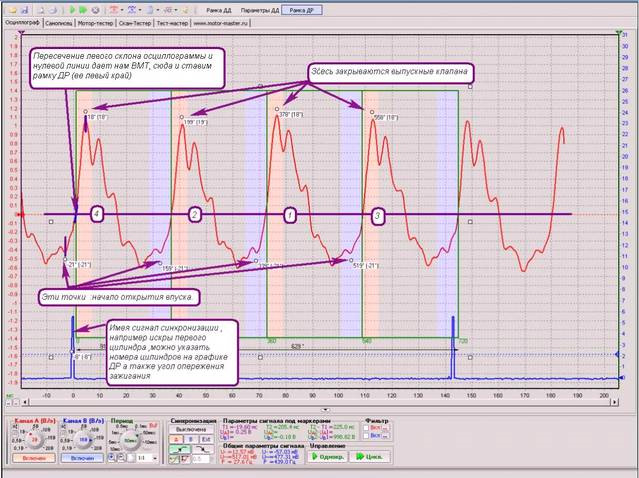Click the 'Параметры ДД' toolbar button
This screenshot has height=478, width=639.
[x=260, y=11]
